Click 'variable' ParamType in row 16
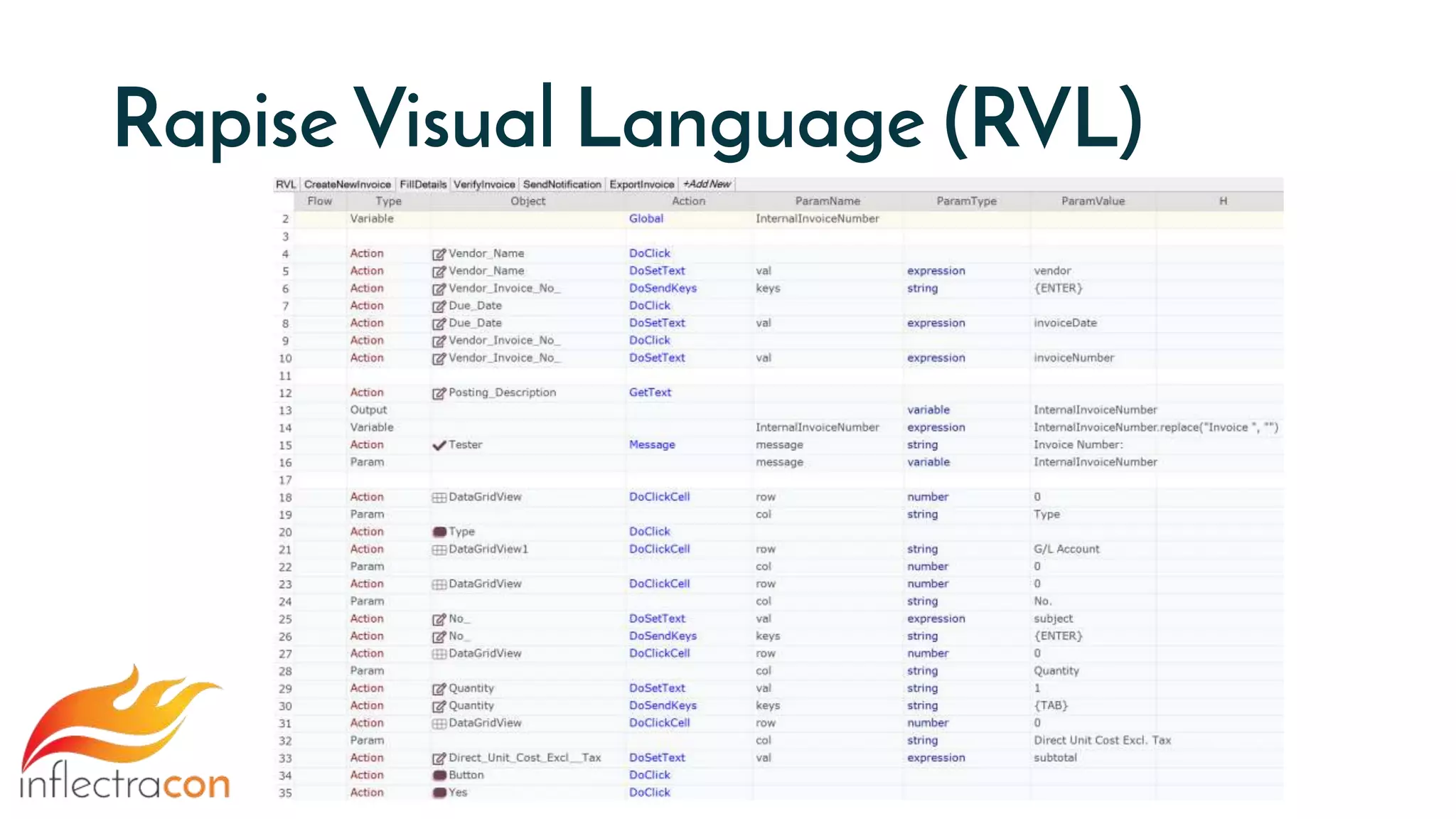Screen dimensions: 1456x819 click(928, 462)
